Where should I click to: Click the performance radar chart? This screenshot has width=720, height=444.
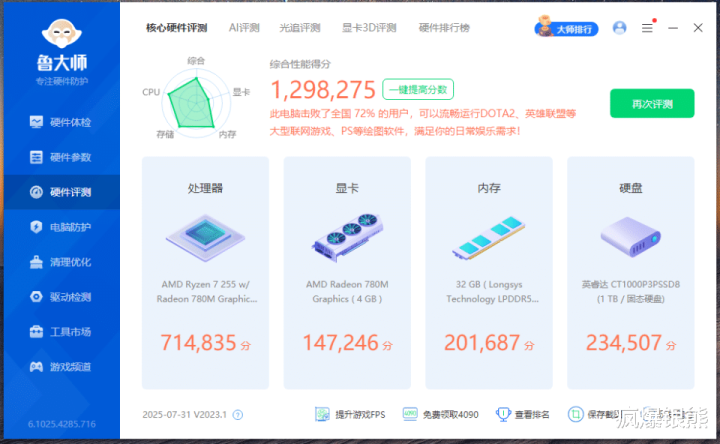click(x=196, y=103)
